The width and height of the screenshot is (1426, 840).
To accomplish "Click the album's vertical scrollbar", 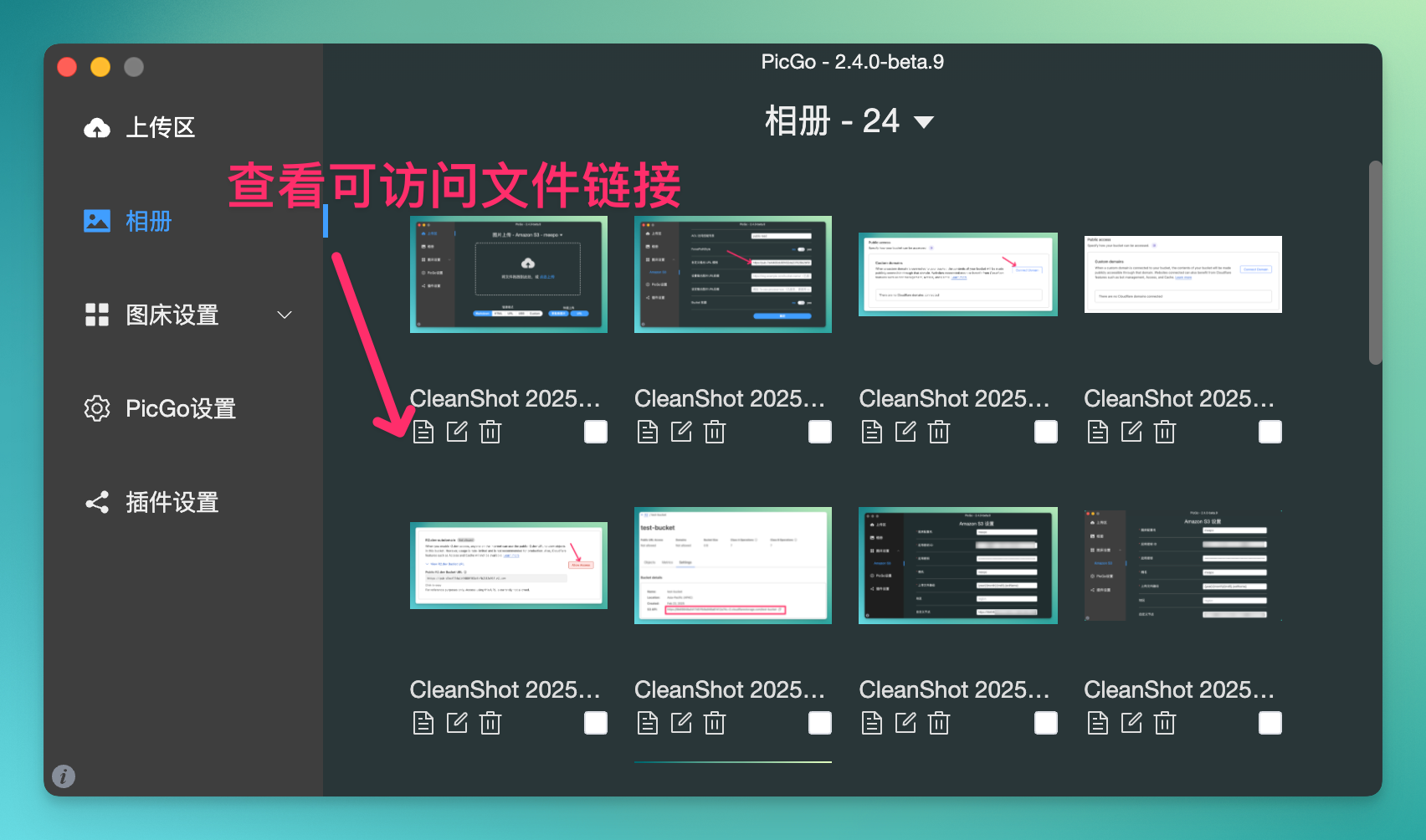I will pyautogui.click(x=1375, y=263).
